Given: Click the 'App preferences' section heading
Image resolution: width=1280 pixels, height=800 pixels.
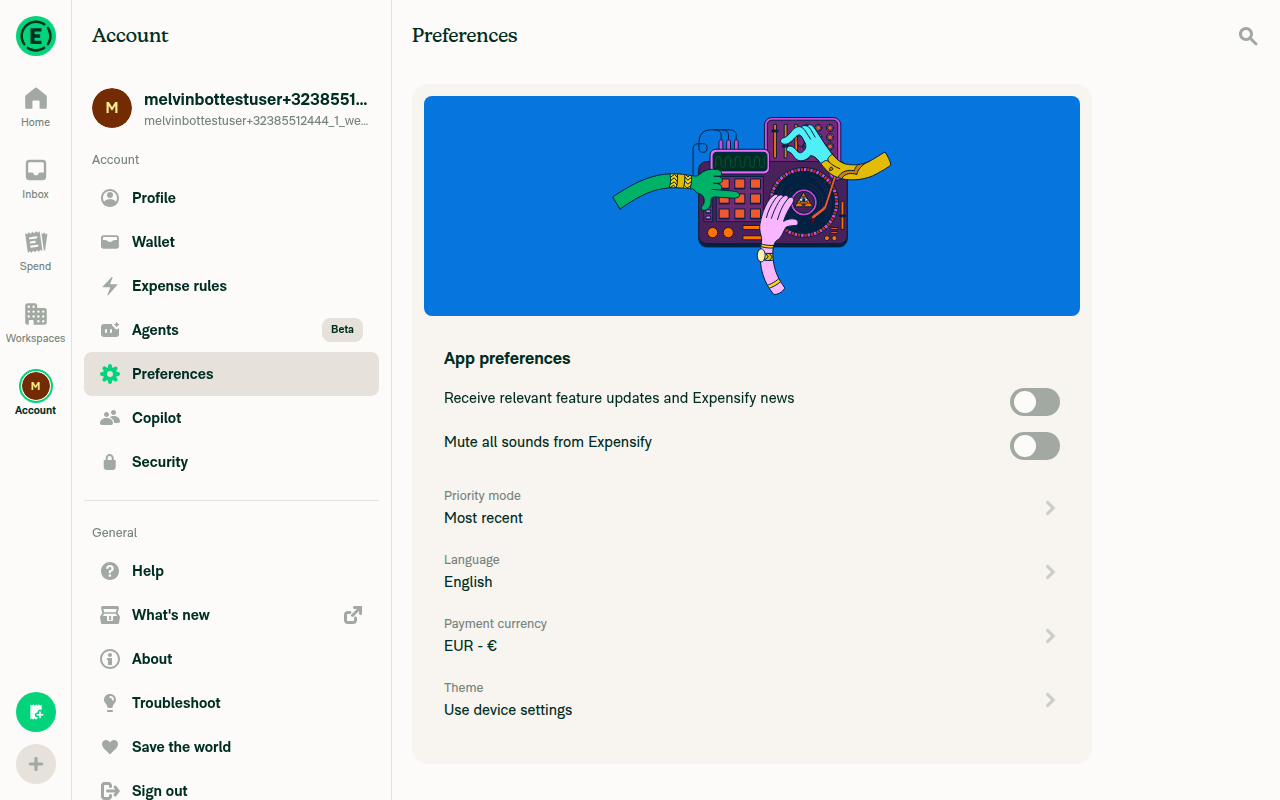Looking at the screenshot, I should pyautogui.click(x=507, y=358).
